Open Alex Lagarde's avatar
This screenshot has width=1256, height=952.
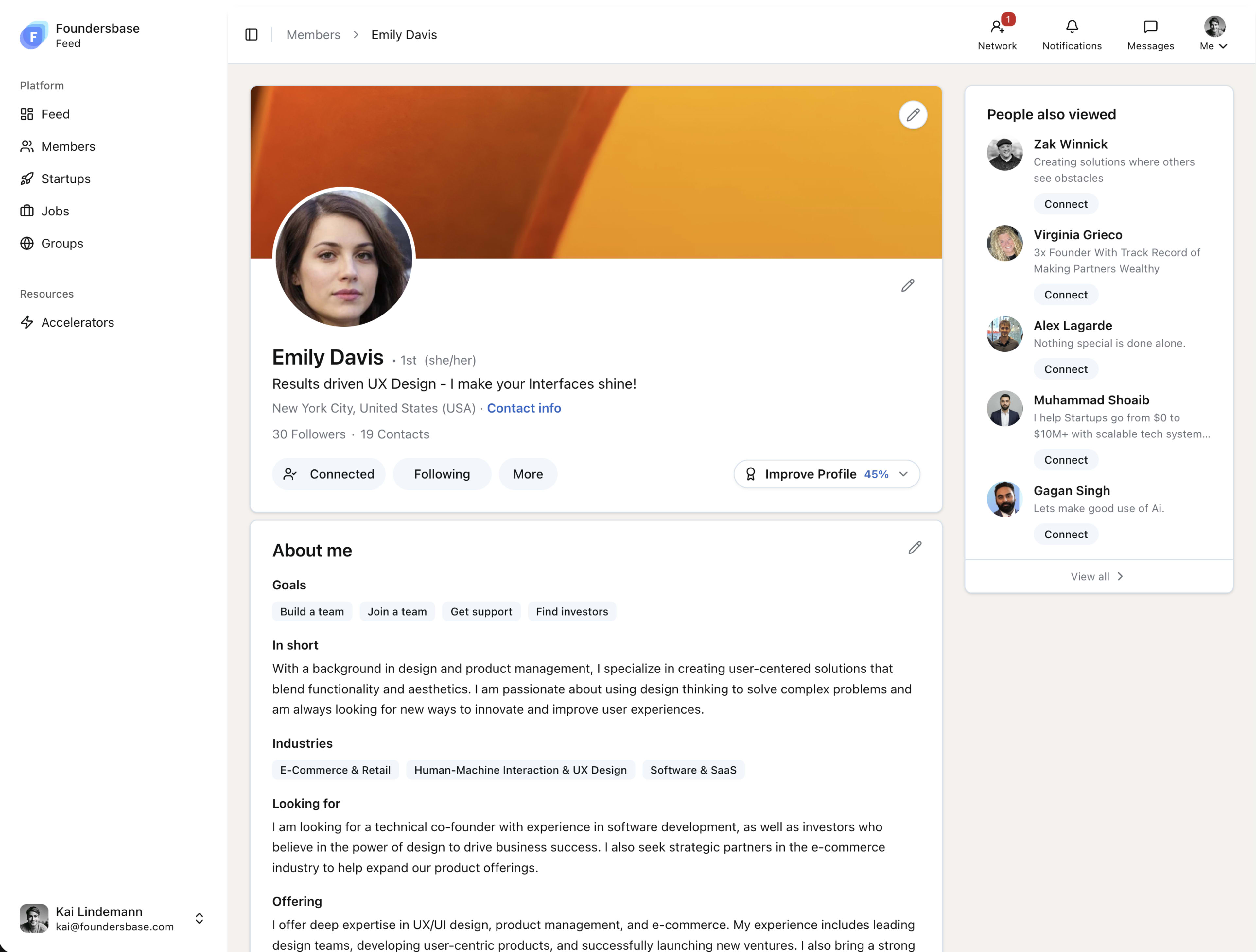1004,334
